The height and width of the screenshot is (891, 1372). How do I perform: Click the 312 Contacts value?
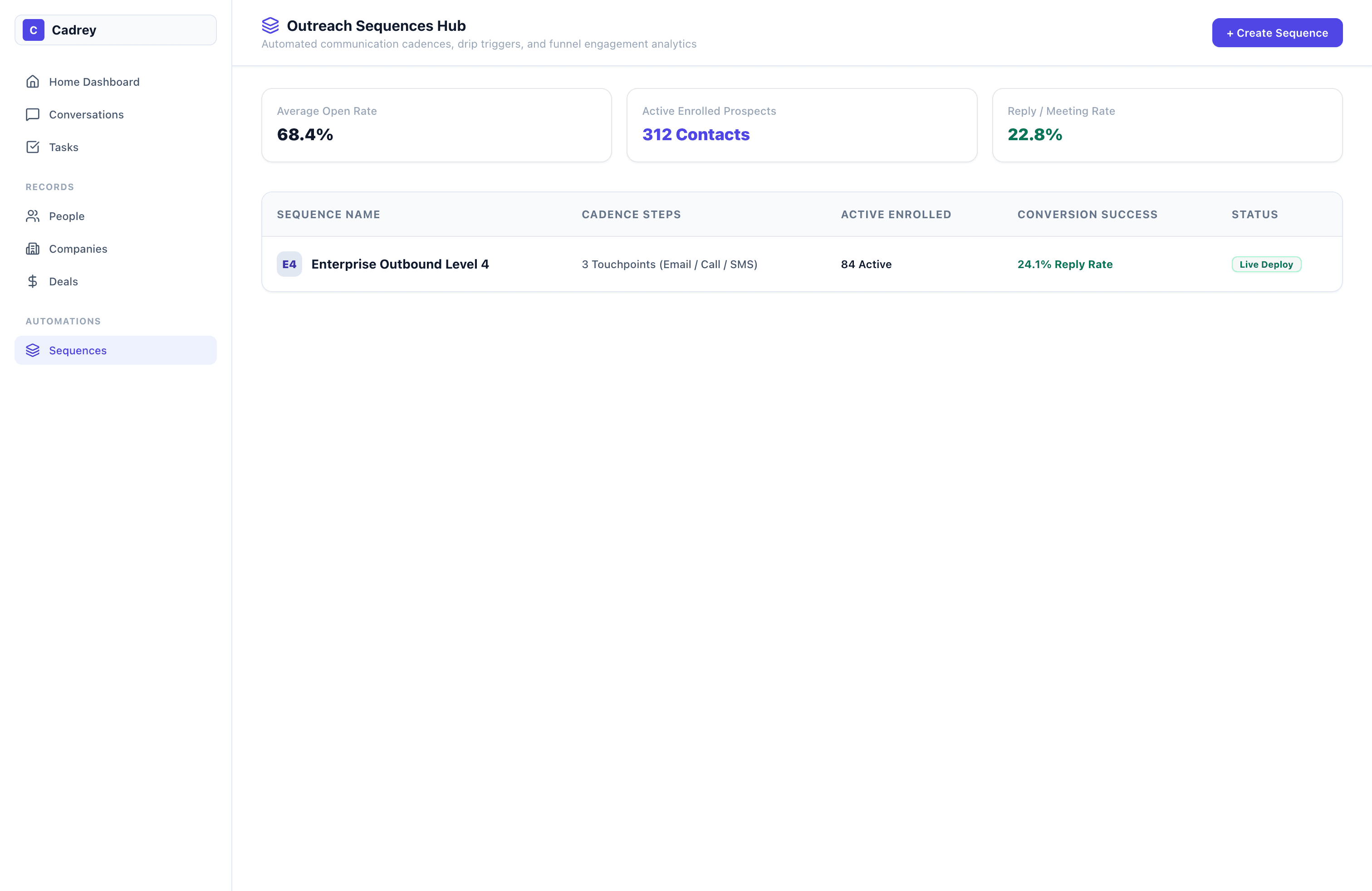pyautogui.click(x=696, y=134)
